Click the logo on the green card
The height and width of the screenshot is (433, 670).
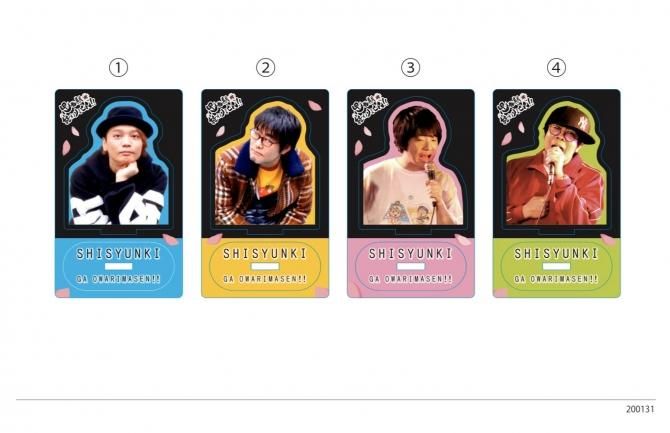pos(515,108)
